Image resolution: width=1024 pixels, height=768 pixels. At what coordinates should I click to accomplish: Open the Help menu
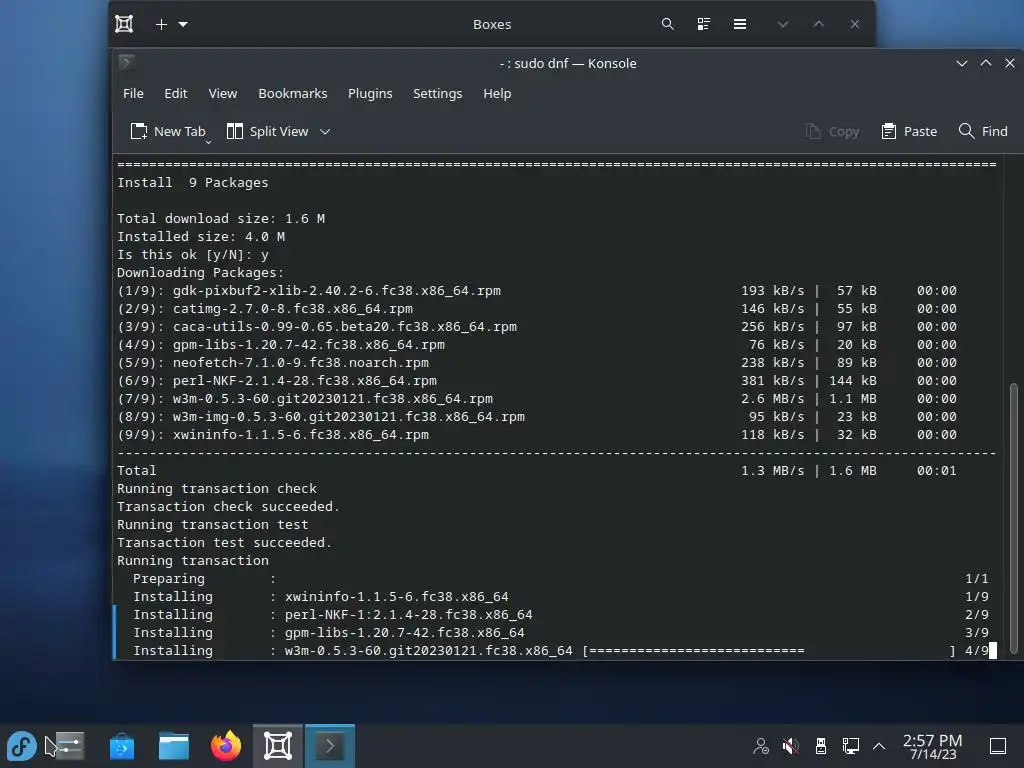497,93
